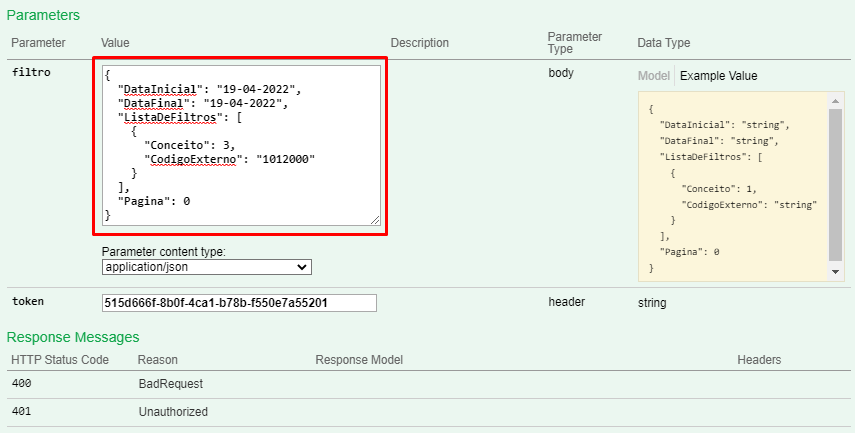Click the filtro parameter name
855x433 pixels.
31,73
